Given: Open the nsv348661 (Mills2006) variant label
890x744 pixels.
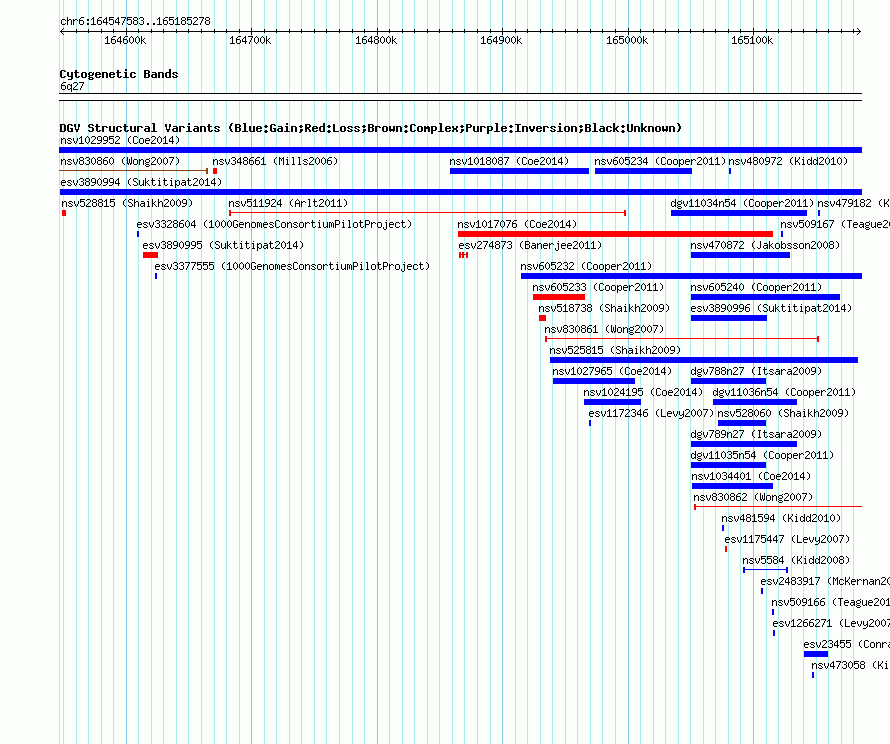Looking at the screenshot, I should pyautogui.click(x=275, y=161).
